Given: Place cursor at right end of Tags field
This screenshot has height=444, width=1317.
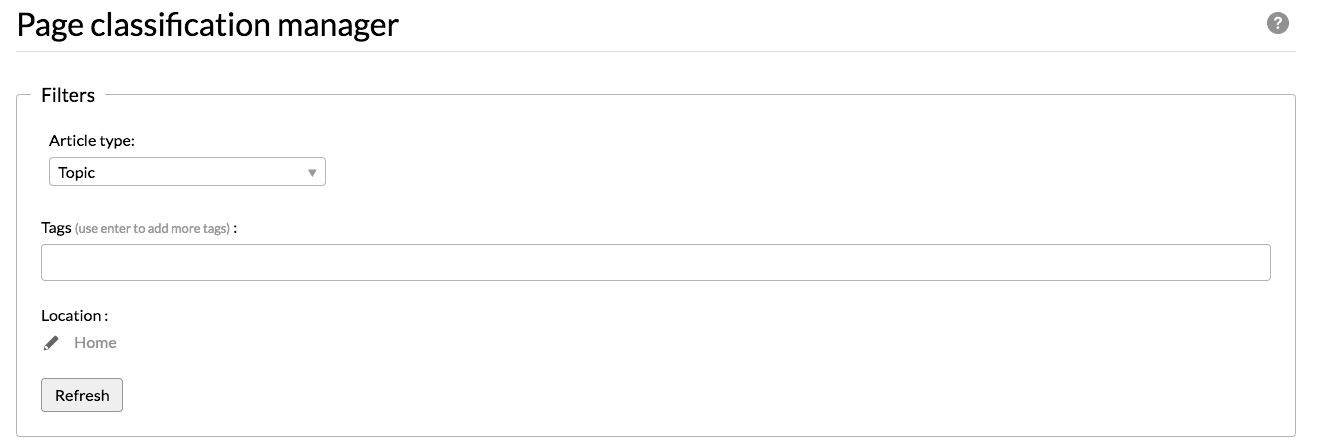Looking at the screenshot, I should point(1260,262).
